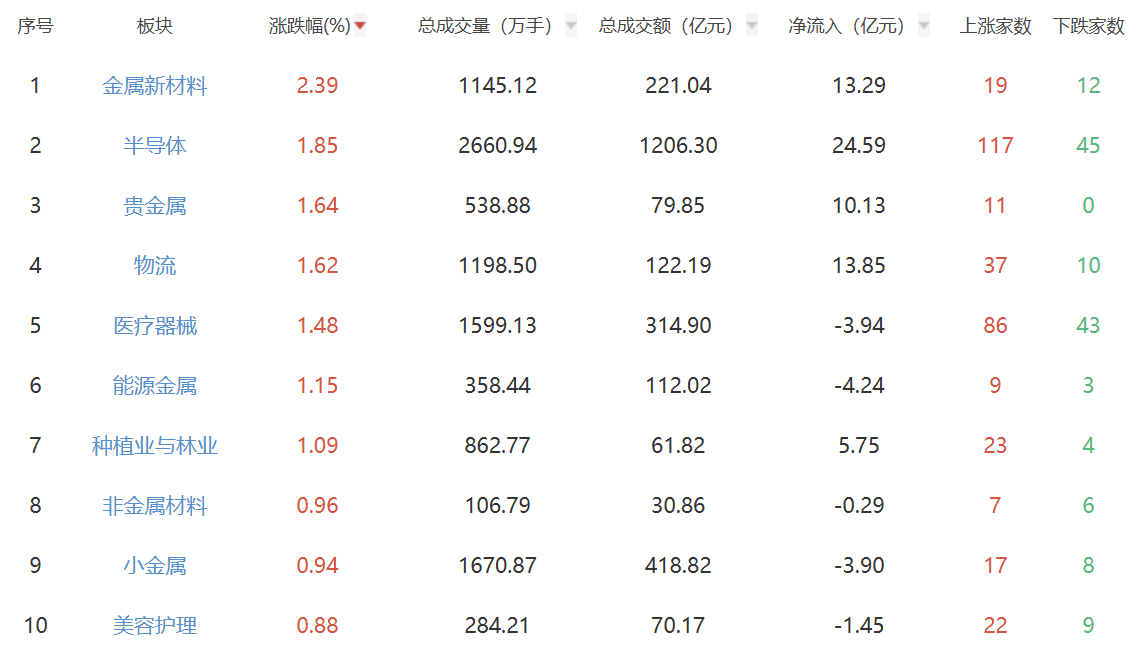Viewport: 1144px width, 649px height.
Task: Click the 种植业与林业 sector link
Action: click(x=155, y=446)
